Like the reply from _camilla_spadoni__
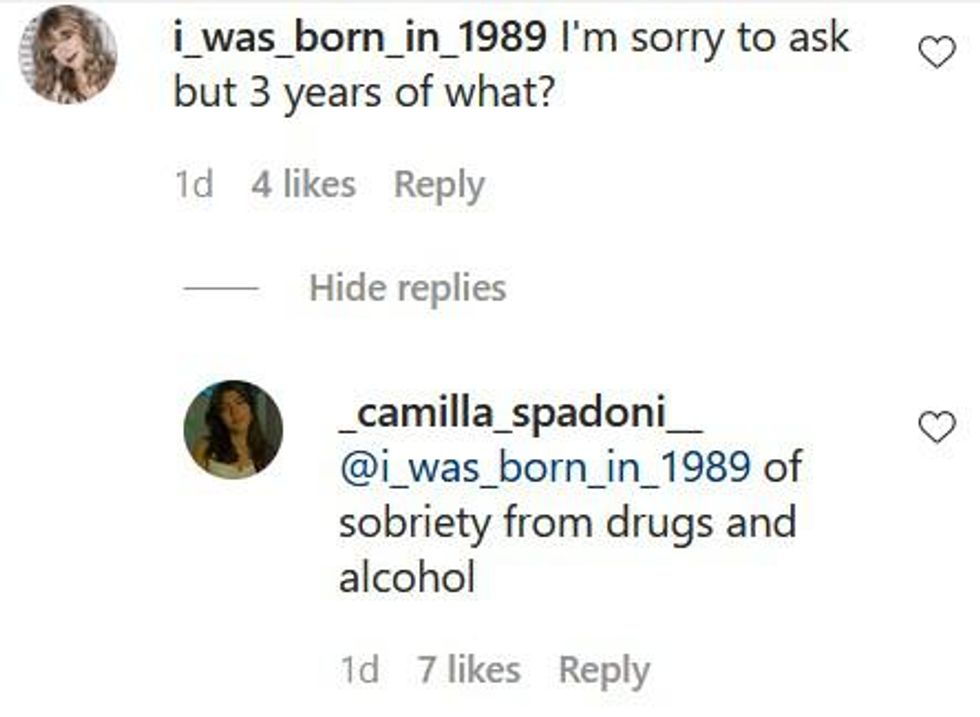Viewport: 980px width, 717px height. tap(936, 428)
